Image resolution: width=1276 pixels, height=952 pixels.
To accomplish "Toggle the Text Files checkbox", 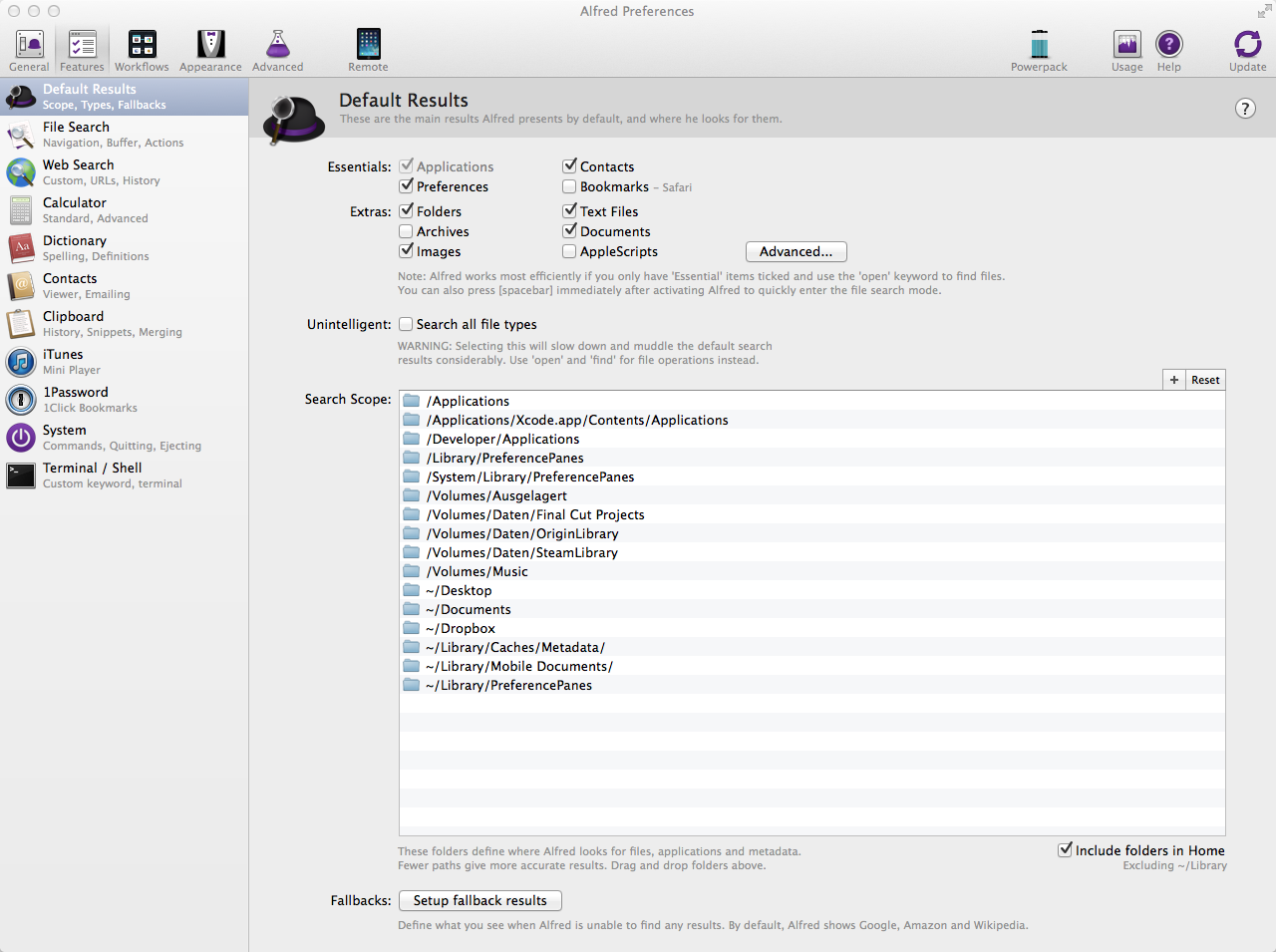I will coord(569,210).
